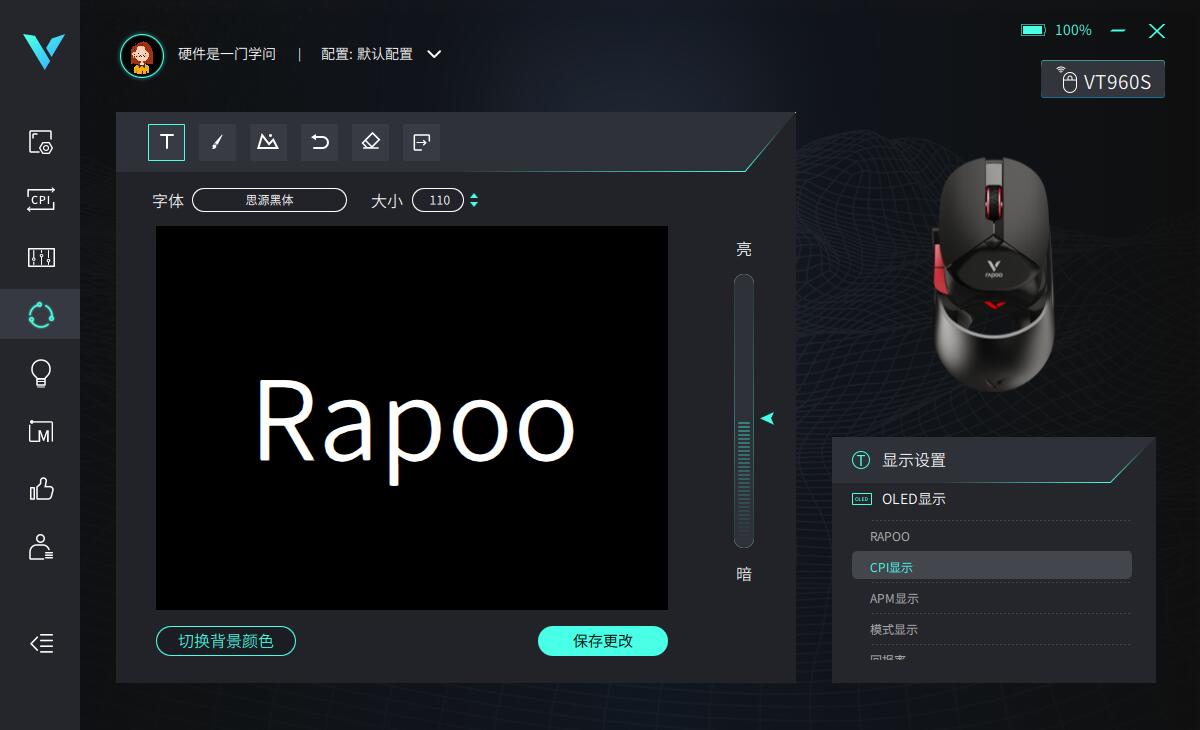This screenshot has height=730, width=1200.
Task: Select the Text tool in the OLED editor
Action: pos(166,142)
